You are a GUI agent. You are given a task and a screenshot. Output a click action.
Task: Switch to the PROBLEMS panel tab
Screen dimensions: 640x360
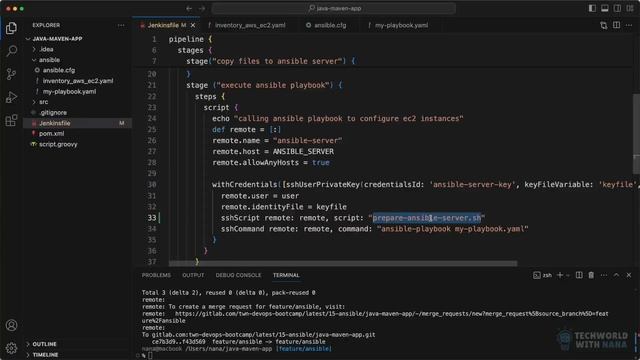tap(156, 275)
